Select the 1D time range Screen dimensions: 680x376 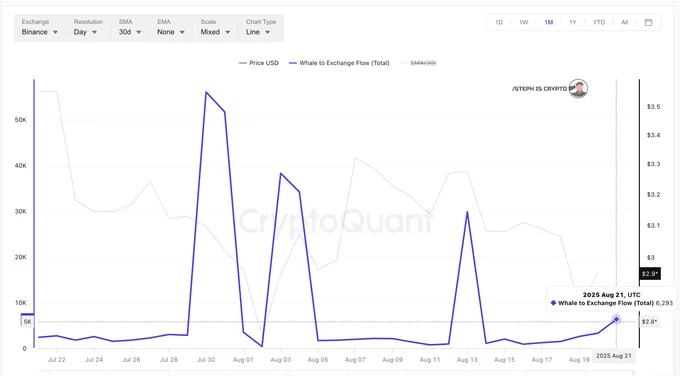click(499, 22)
